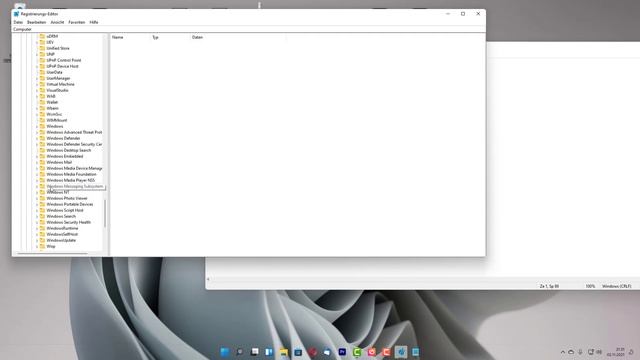Select Windows Defender Security Center key
640x360 pixels.
[74, 144]
